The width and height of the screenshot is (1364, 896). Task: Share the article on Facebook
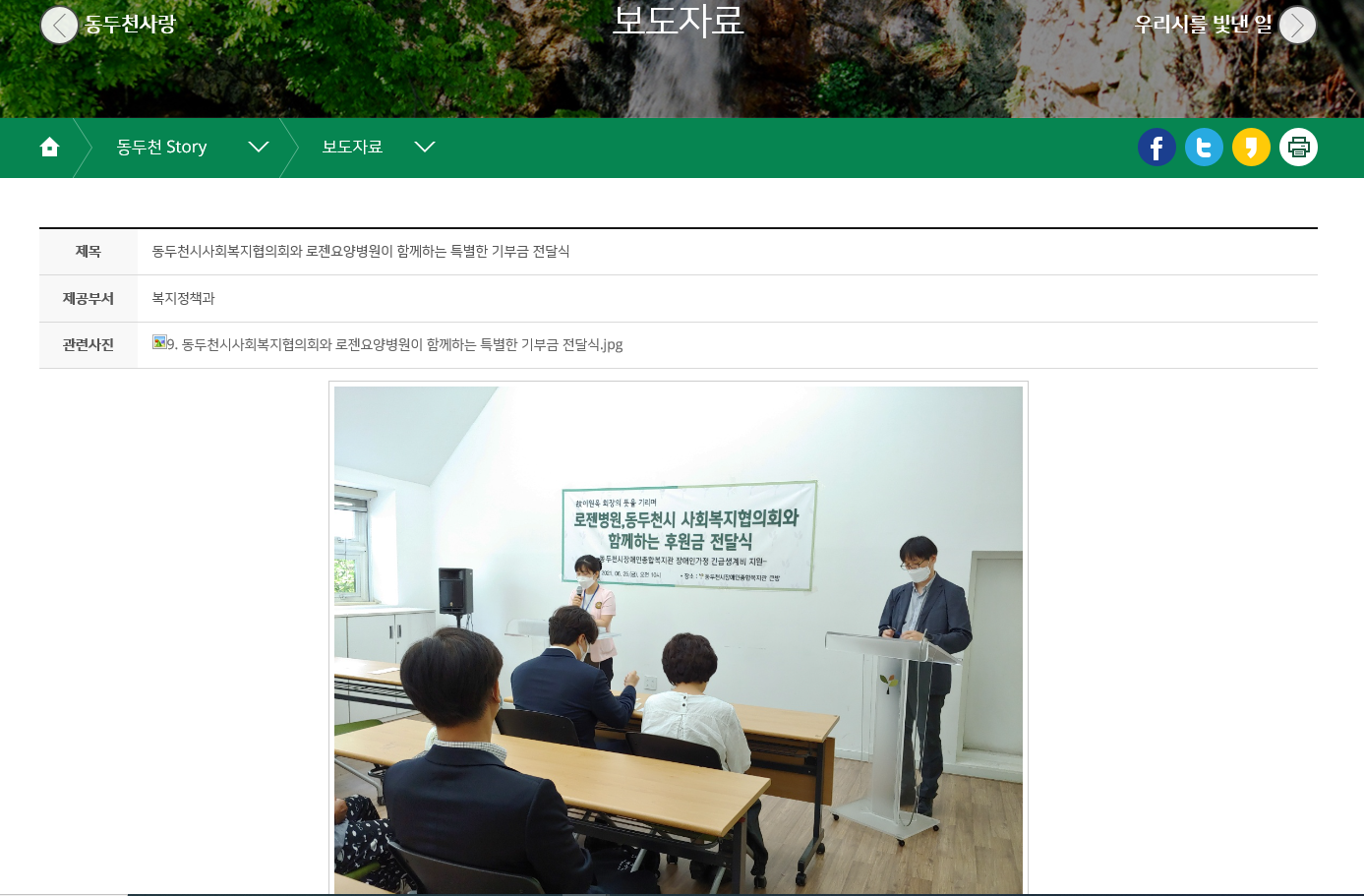pos(1156,148)
